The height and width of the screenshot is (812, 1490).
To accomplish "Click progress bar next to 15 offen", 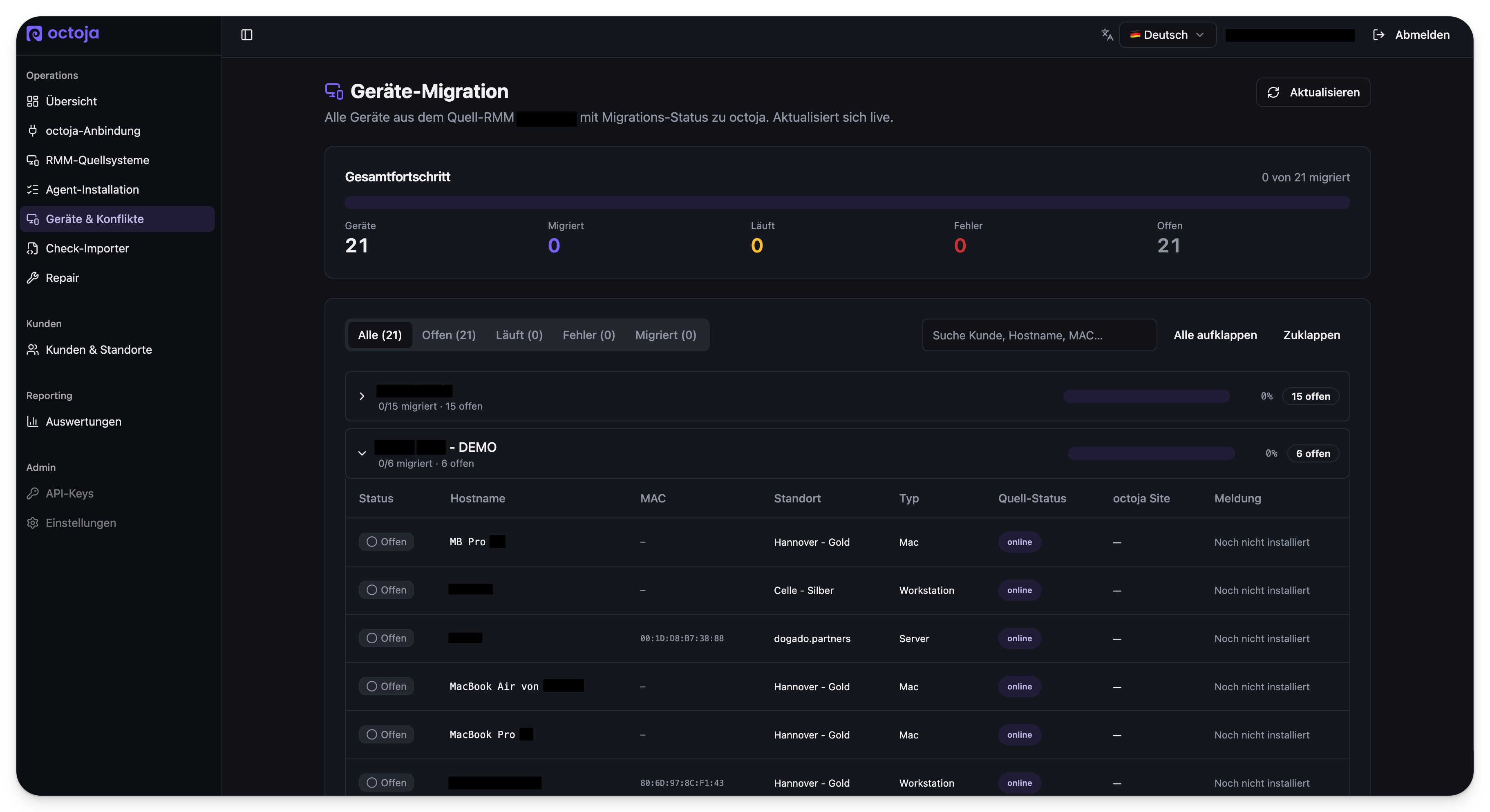I will 1146,397.
